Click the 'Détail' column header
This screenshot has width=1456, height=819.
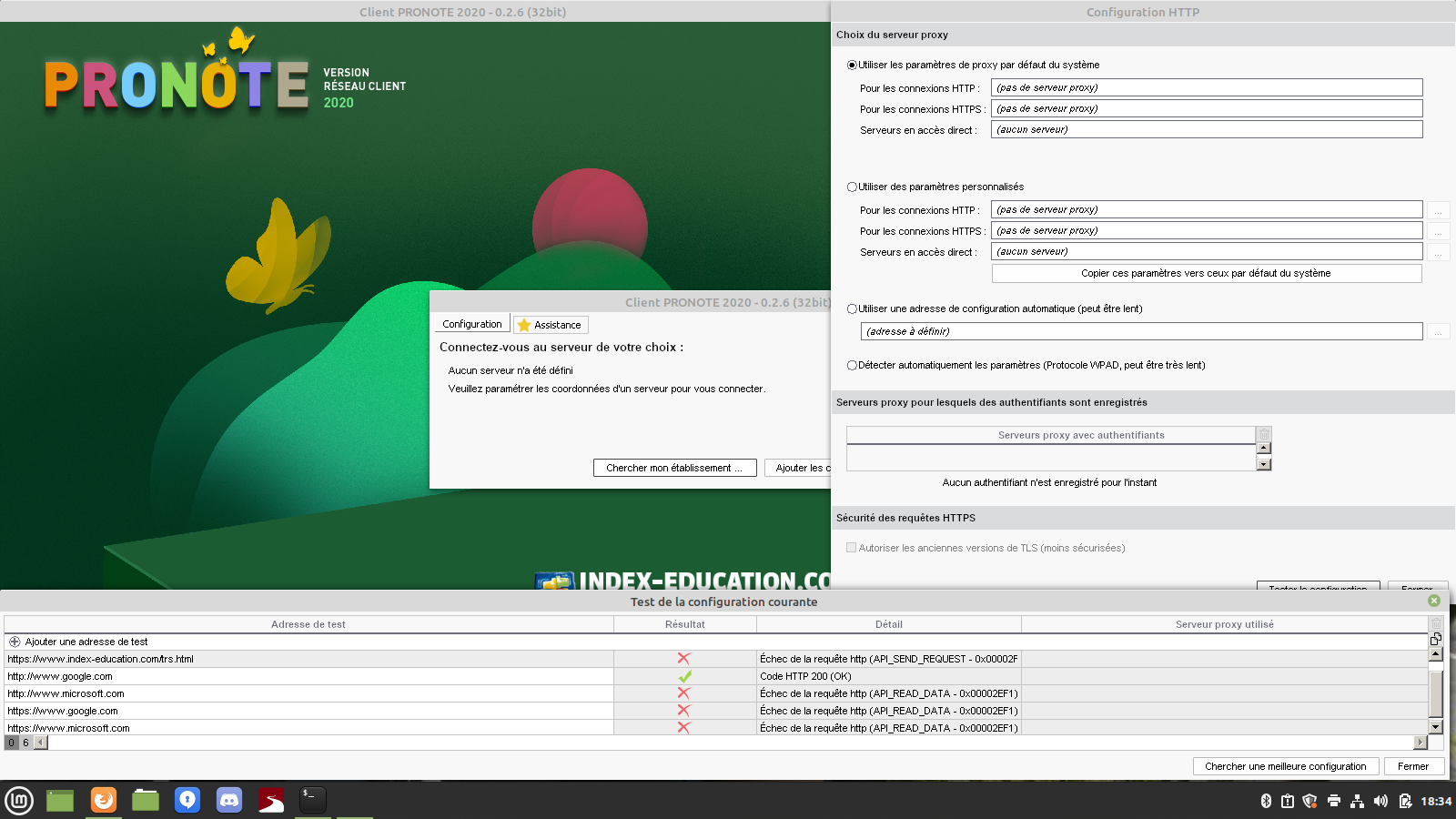tap(889, 624)
